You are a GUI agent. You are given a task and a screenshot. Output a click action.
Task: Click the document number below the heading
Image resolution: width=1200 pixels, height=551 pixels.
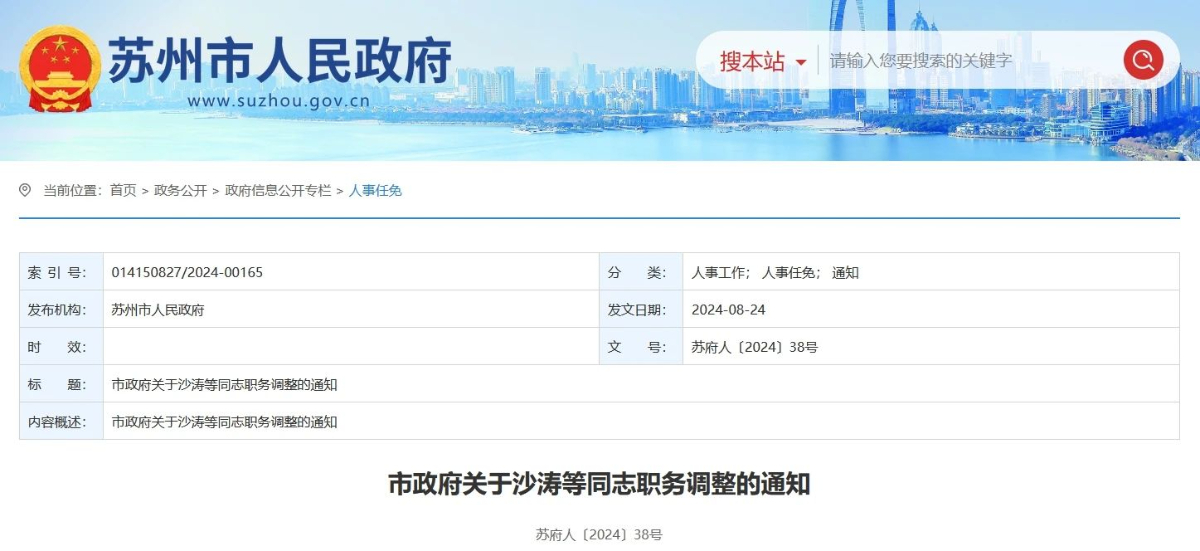click(x=599, y=535)
